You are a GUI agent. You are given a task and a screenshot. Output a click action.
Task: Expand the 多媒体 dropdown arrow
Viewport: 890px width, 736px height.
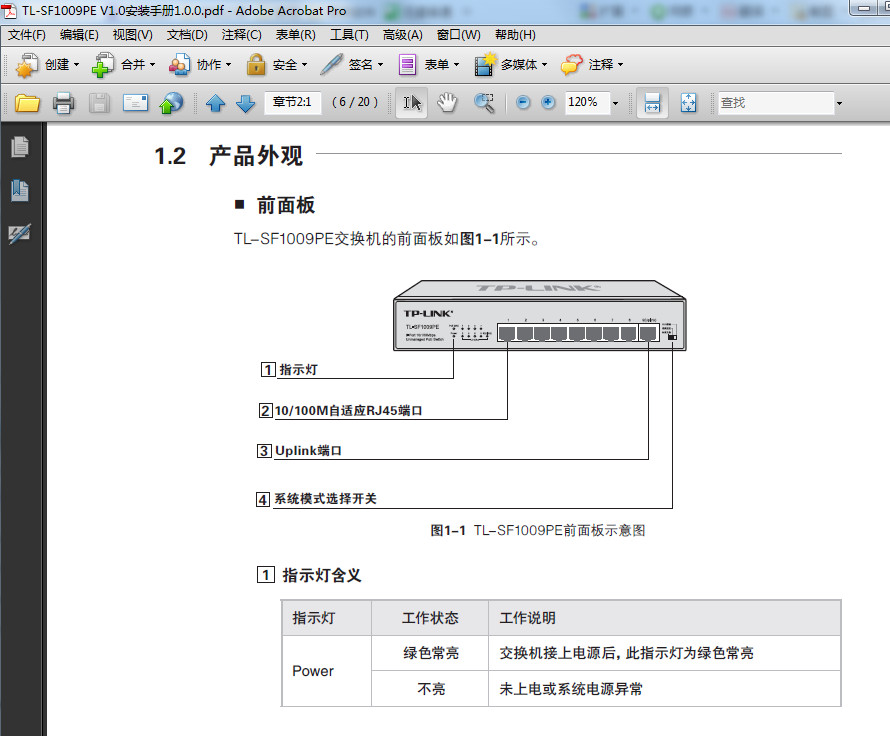[544, 65]
